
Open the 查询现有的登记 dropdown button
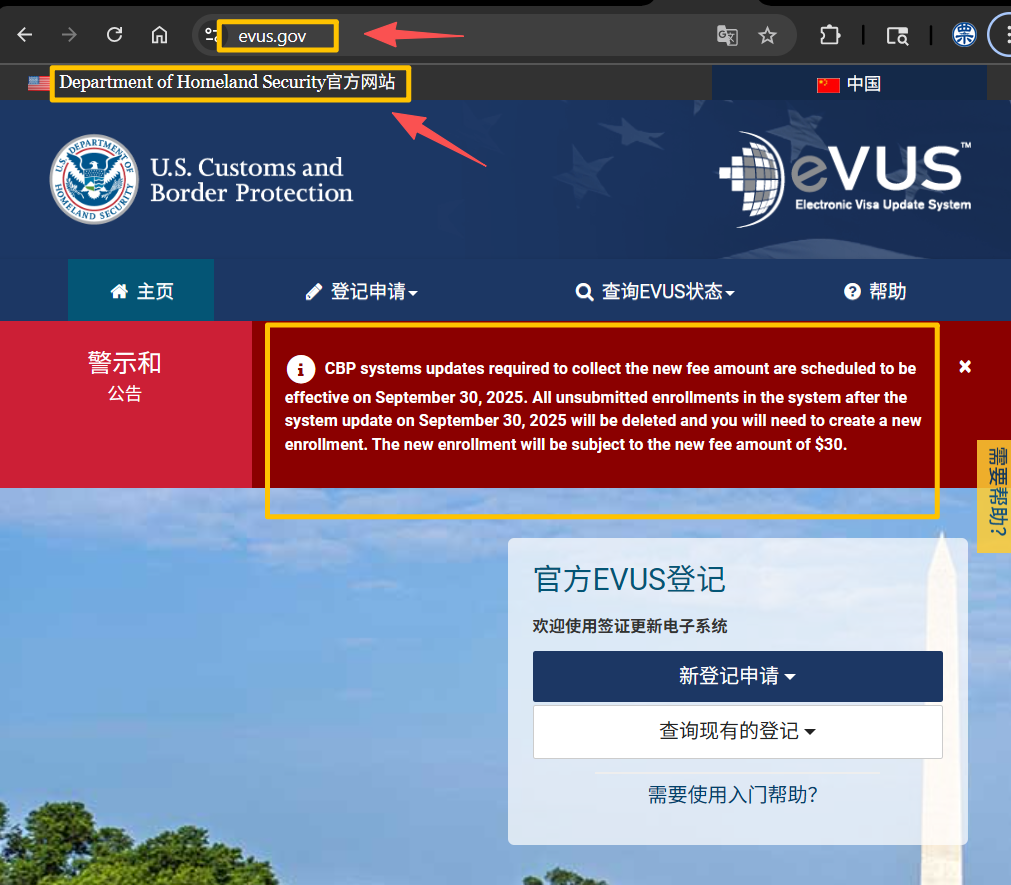(x=737, y=732)
